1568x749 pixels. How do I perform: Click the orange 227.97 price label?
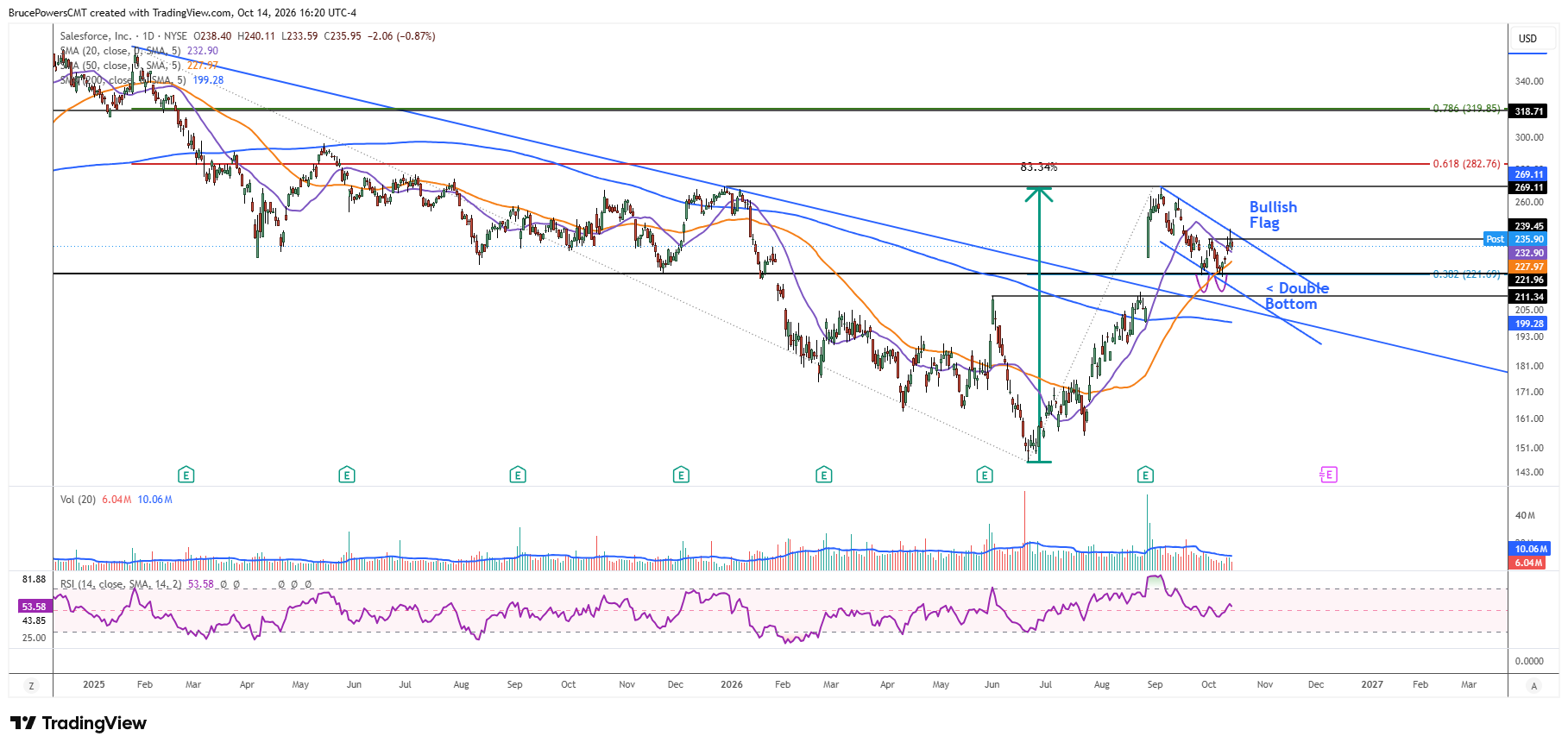[1528, 267]
